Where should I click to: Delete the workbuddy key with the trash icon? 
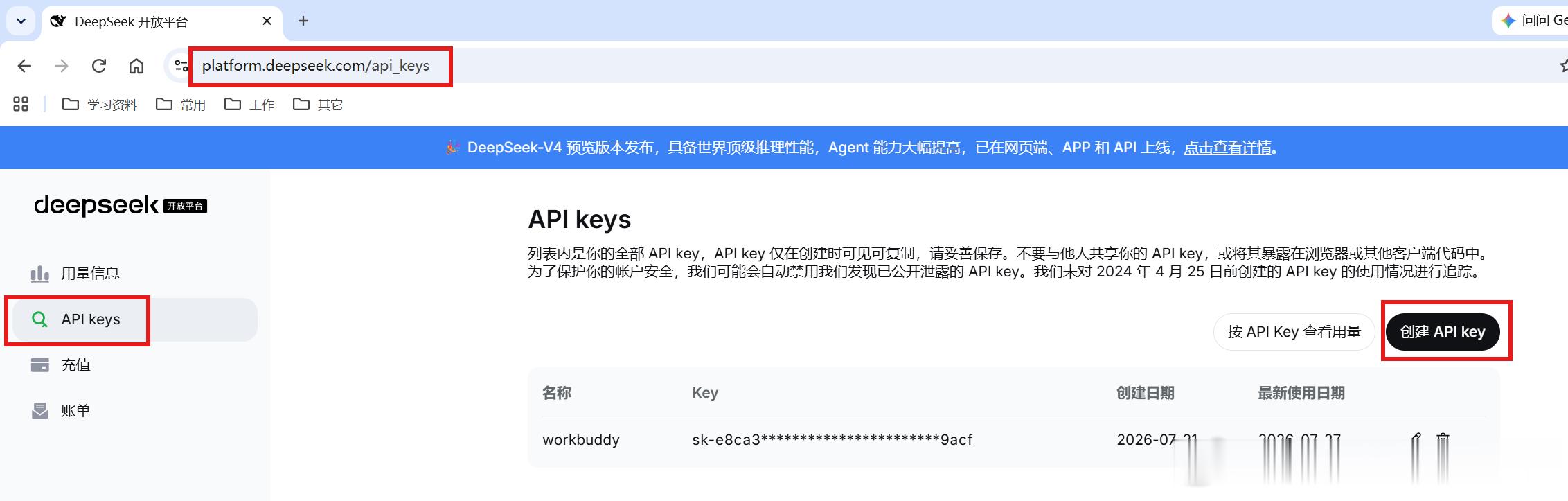(x=1443, y=440)
